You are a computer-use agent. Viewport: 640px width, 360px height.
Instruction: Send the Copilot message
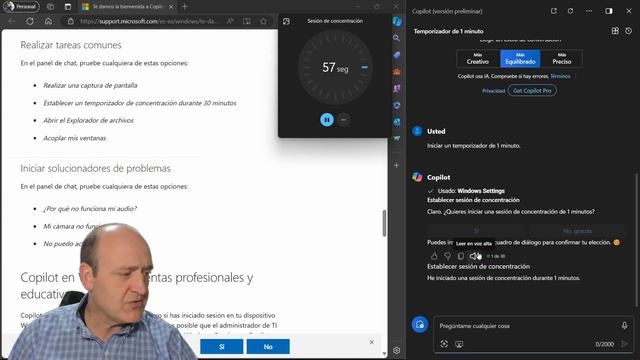624,344
